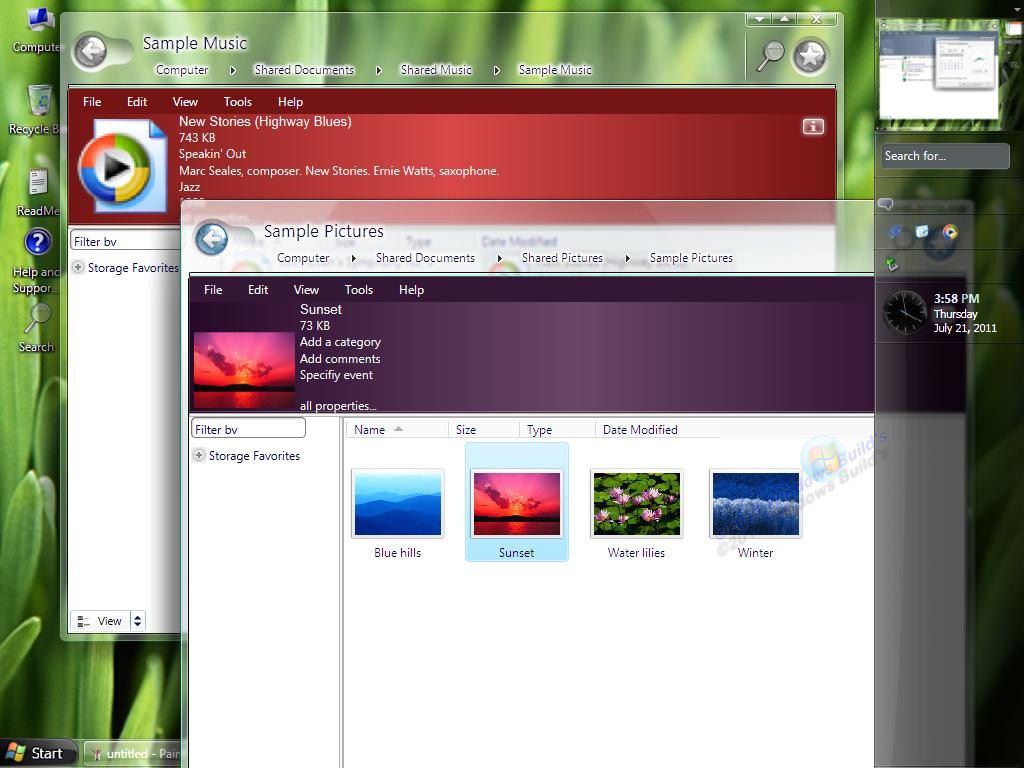Expand arrow after Computer in Sample Music breadcrumb

(x=232, y=70)
